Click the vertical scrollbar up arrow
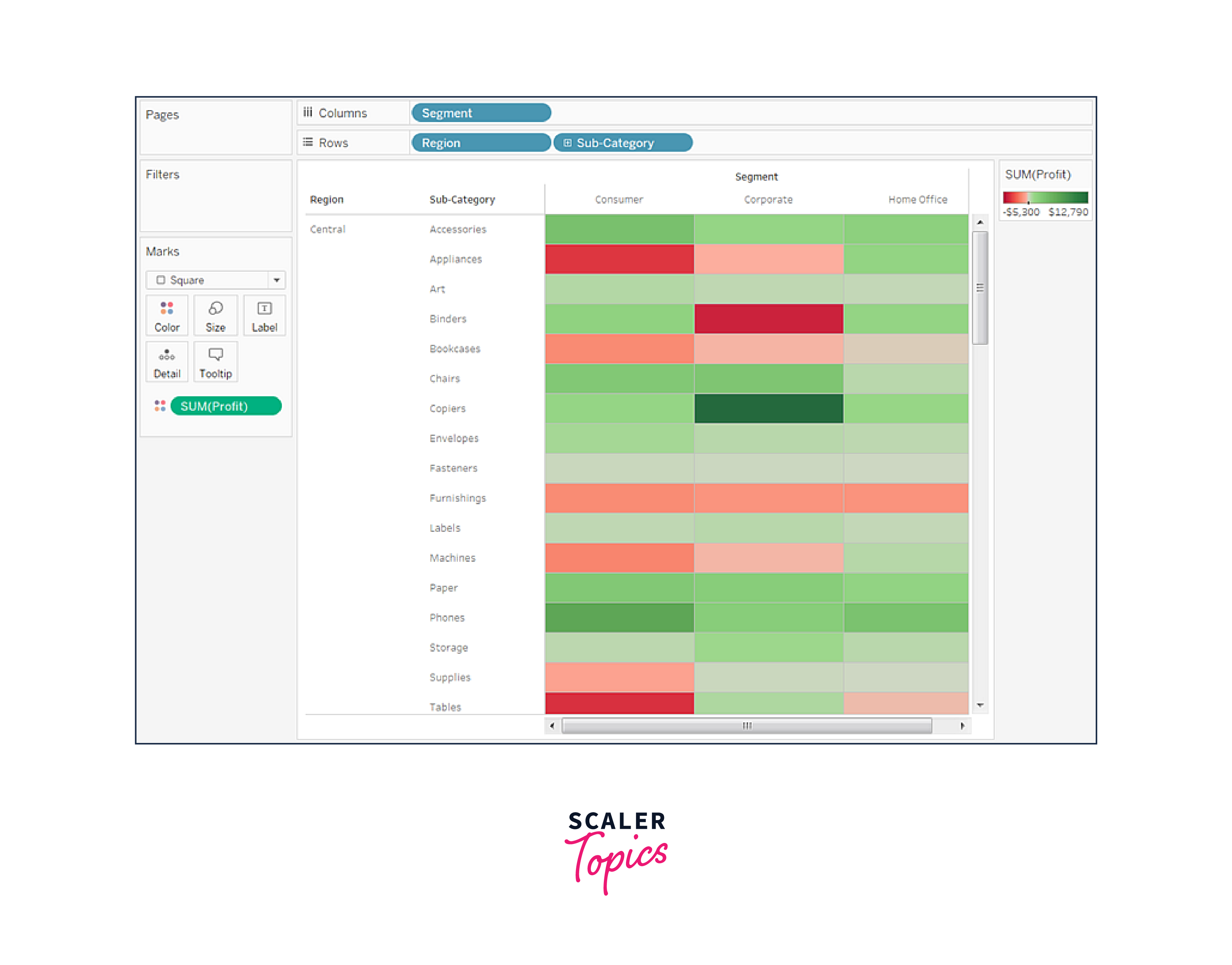 [980, 222]
